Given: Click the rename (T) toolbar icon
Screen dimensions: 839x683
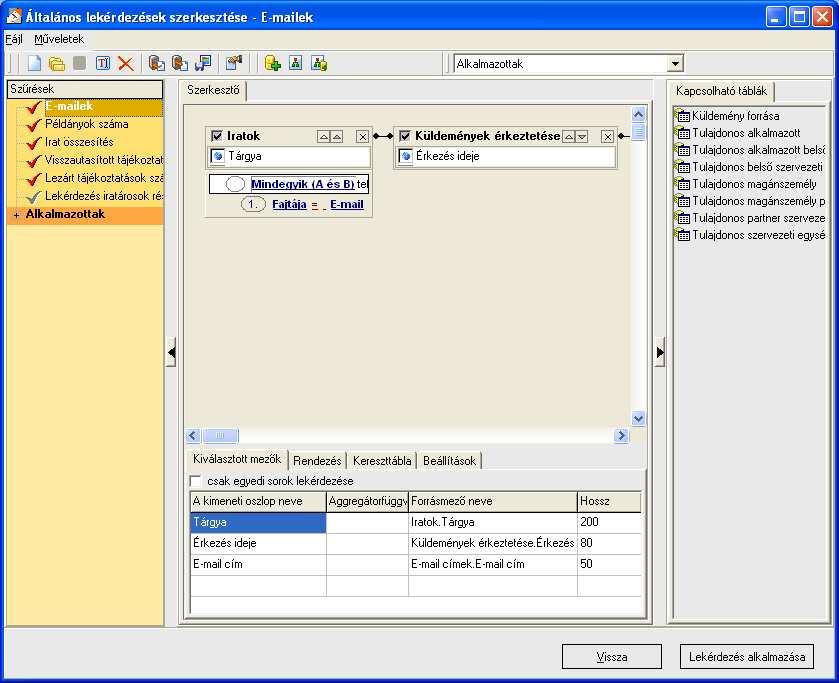Looking at the screenshot, I should (x=103, y=63).
